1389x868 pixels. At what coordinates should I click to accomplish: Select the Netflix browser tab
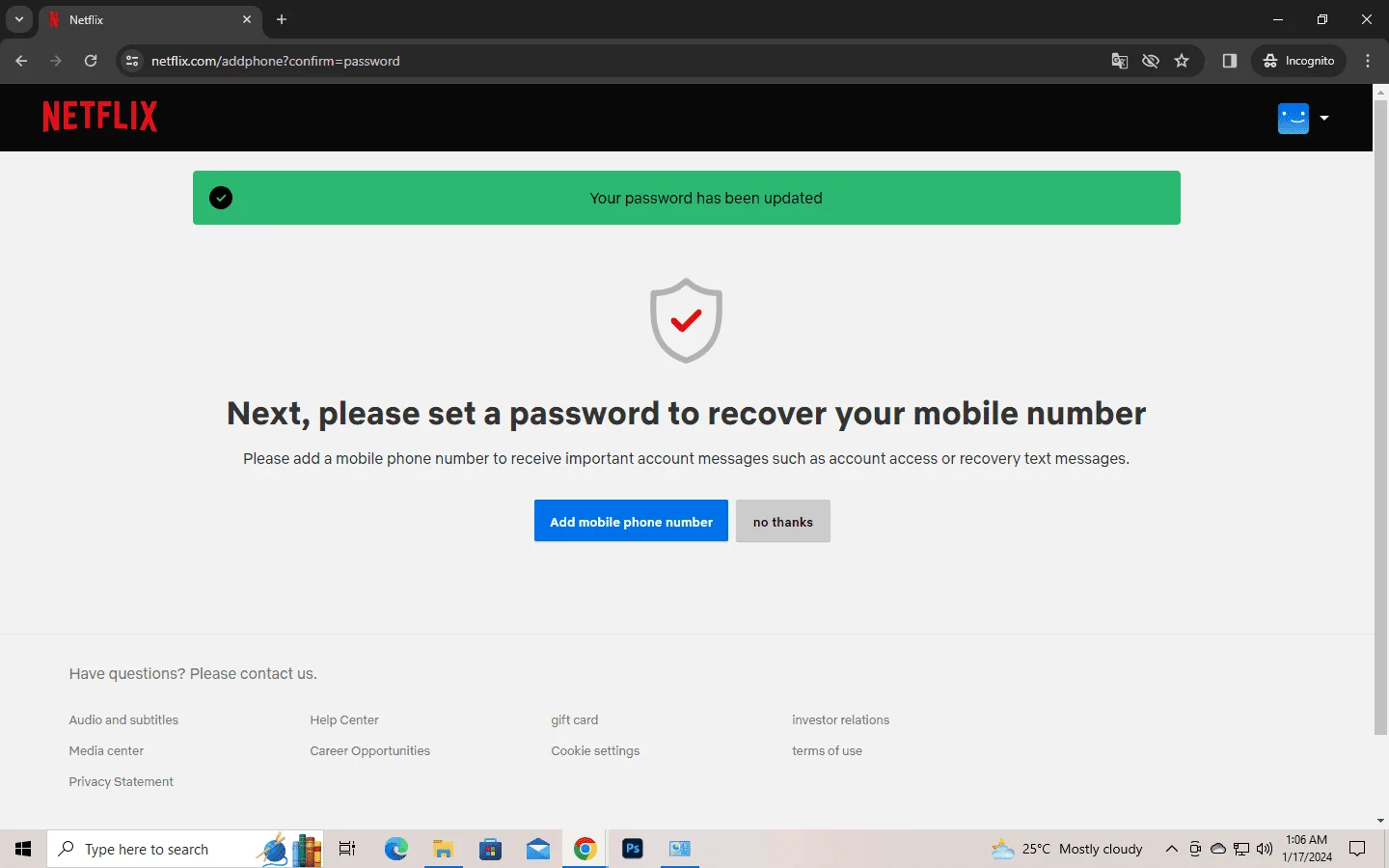point(150,19)
